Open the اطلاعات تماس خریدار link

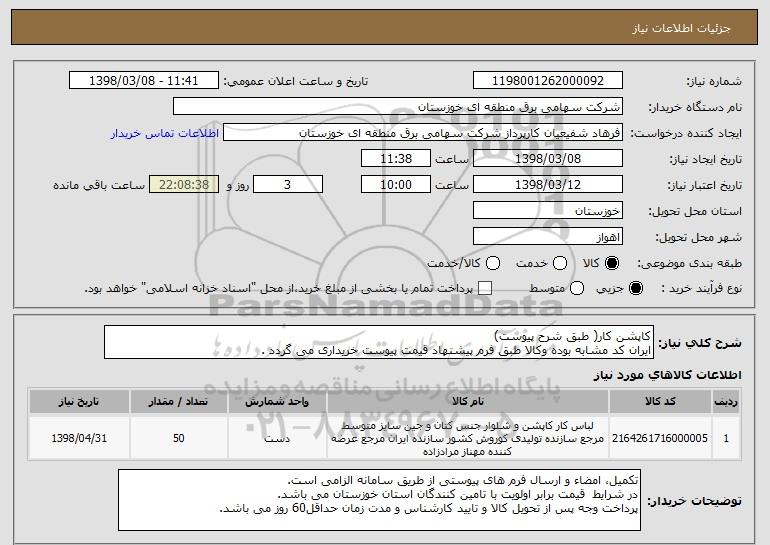click(165, 133)
